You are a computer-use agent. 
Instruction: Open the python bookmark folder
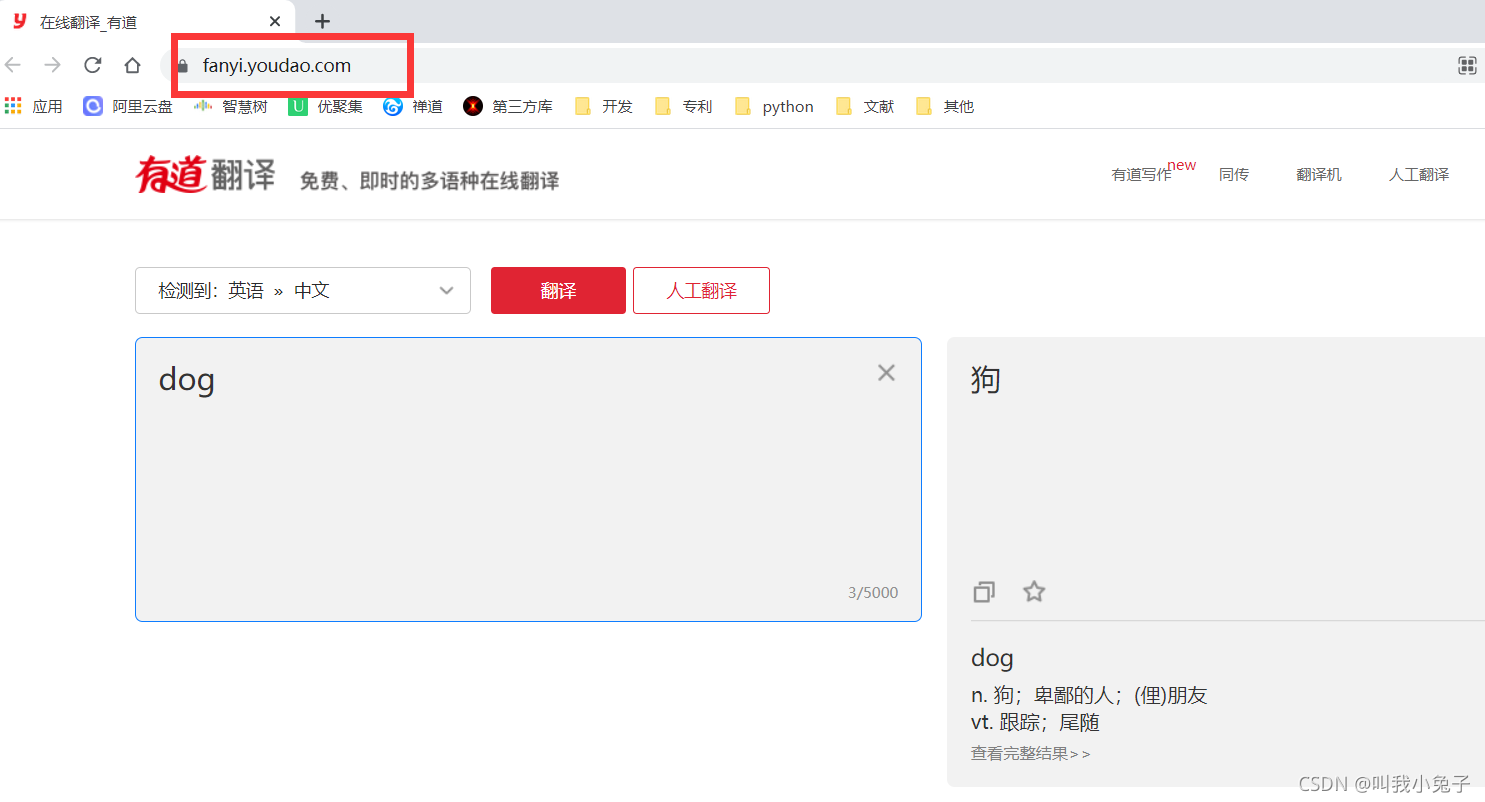pyautogui.click(x=774, y=106)
